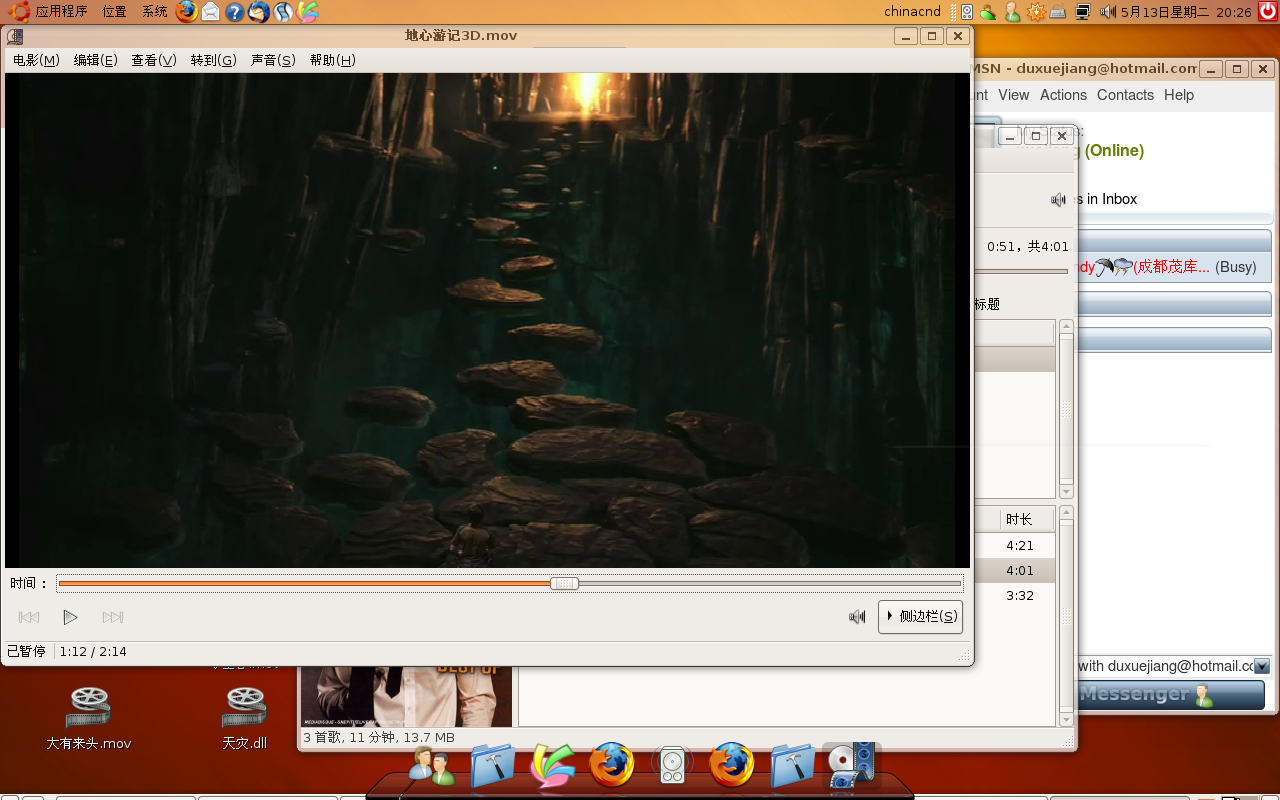The width and height of the screenshot is (1280, 800).
Task: Click down arrow of song list scrollbar
Action: (1066, 719)
